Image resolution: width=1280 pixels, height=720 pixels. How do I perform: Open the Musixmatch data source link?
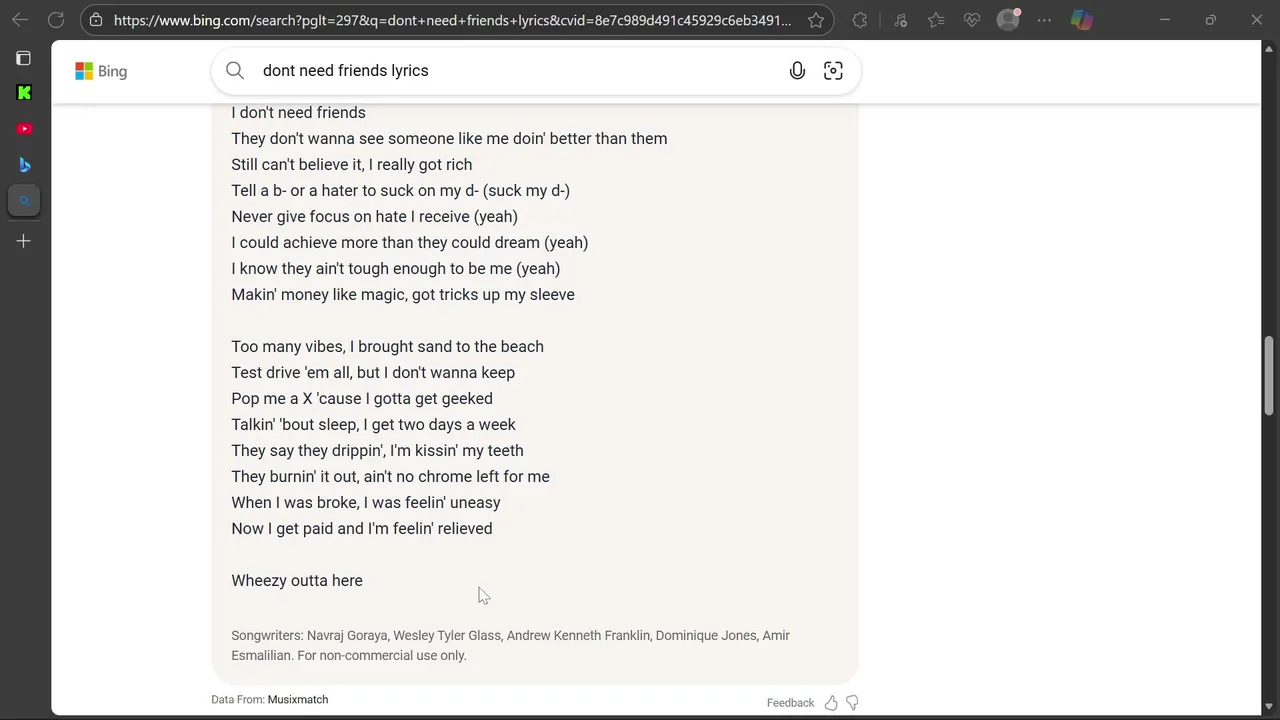(x=298, y=700)
